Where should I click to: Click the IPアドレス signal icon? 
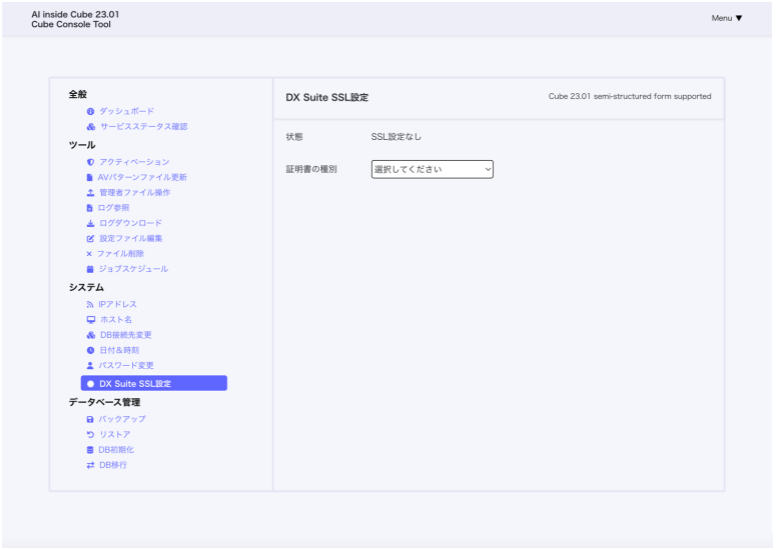pyautogui.click(x=90, y=304)
